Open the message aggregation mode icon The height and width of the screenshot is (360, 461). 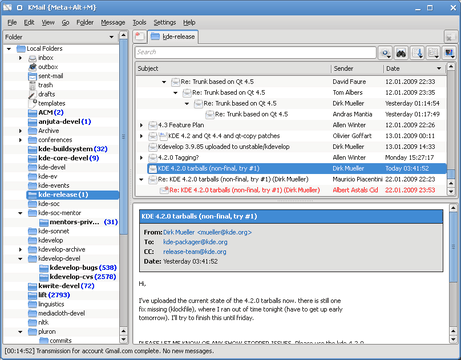point(433,53)
